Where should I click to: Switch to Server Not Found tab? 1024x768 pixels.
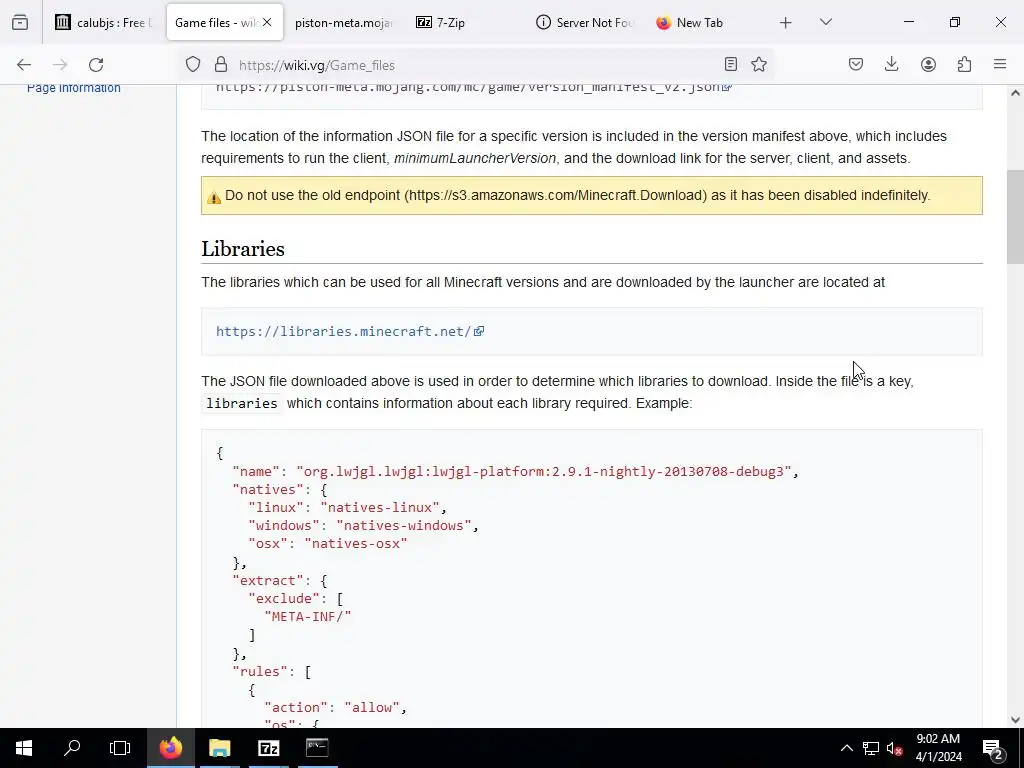click(584, 22)
